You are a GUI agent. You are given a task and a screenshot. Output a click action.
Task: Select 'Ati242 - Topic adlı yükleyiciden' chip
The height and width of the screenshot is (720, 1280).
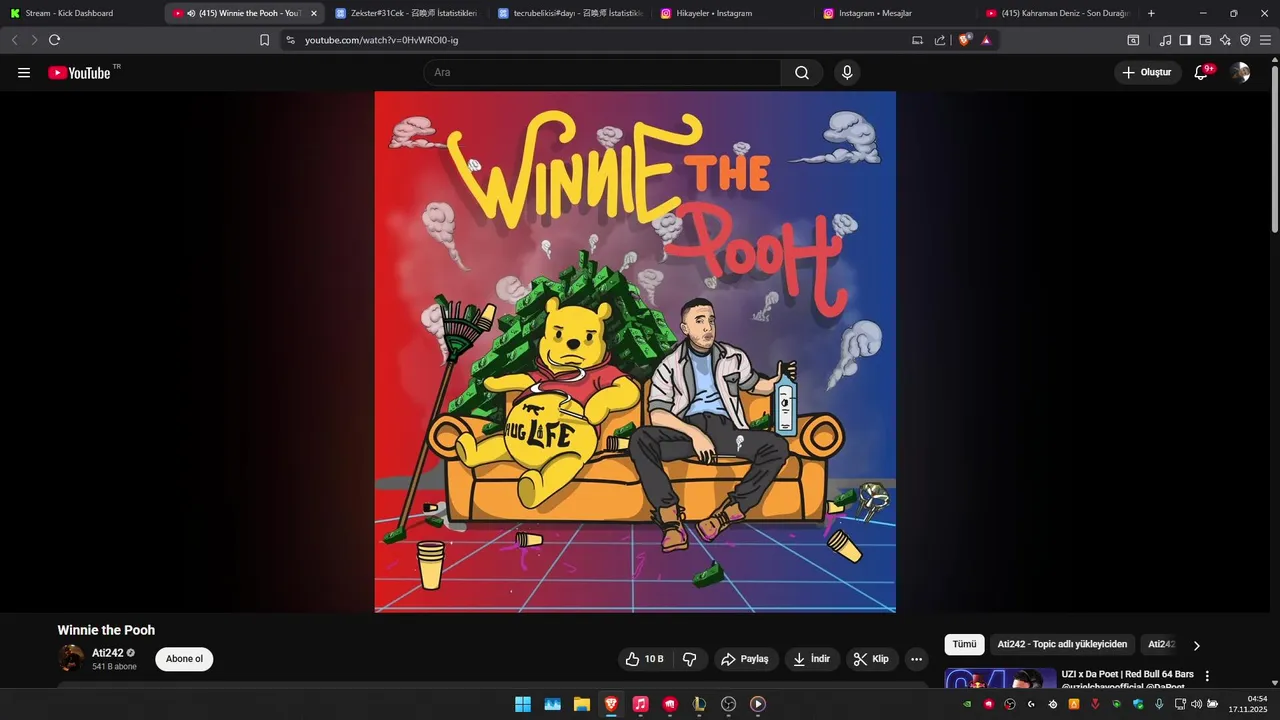click(1062, 645)
